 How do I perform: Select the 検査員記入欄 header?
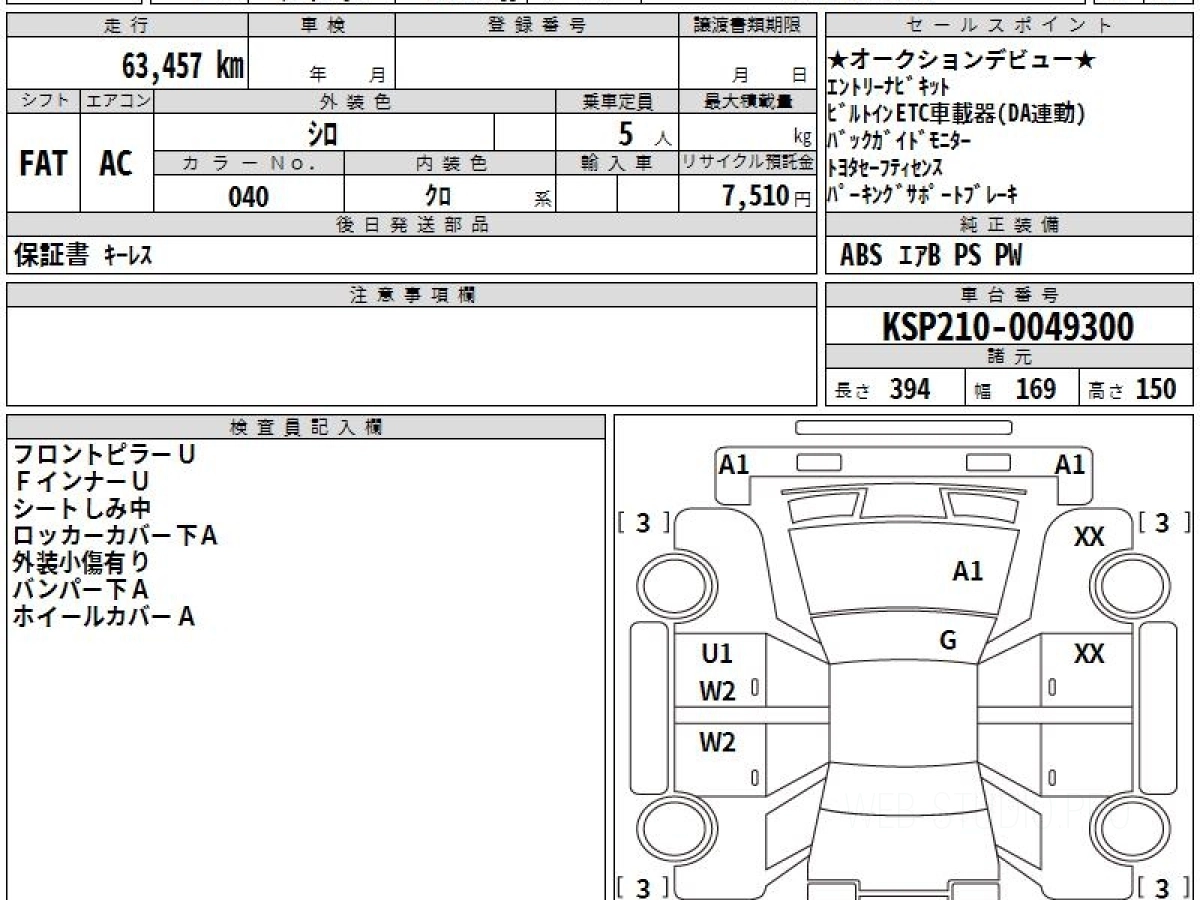pos(306,427)
